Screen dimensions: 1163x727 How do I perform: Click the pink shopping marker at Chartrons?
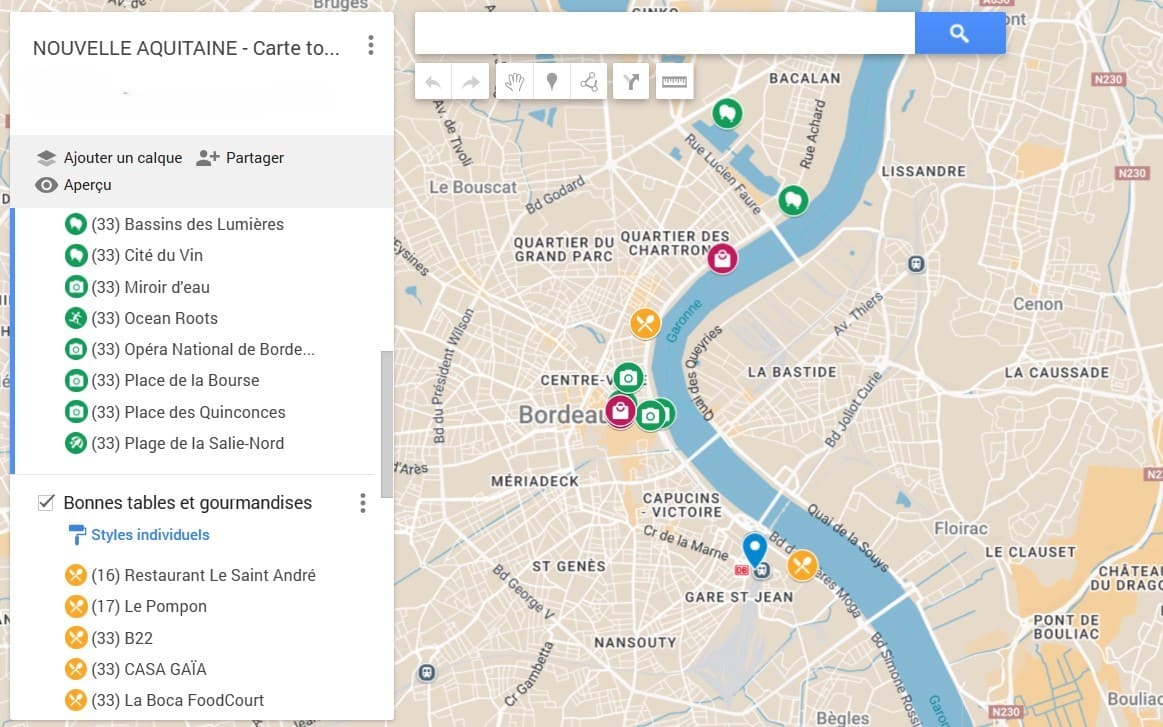coord(722,259)
